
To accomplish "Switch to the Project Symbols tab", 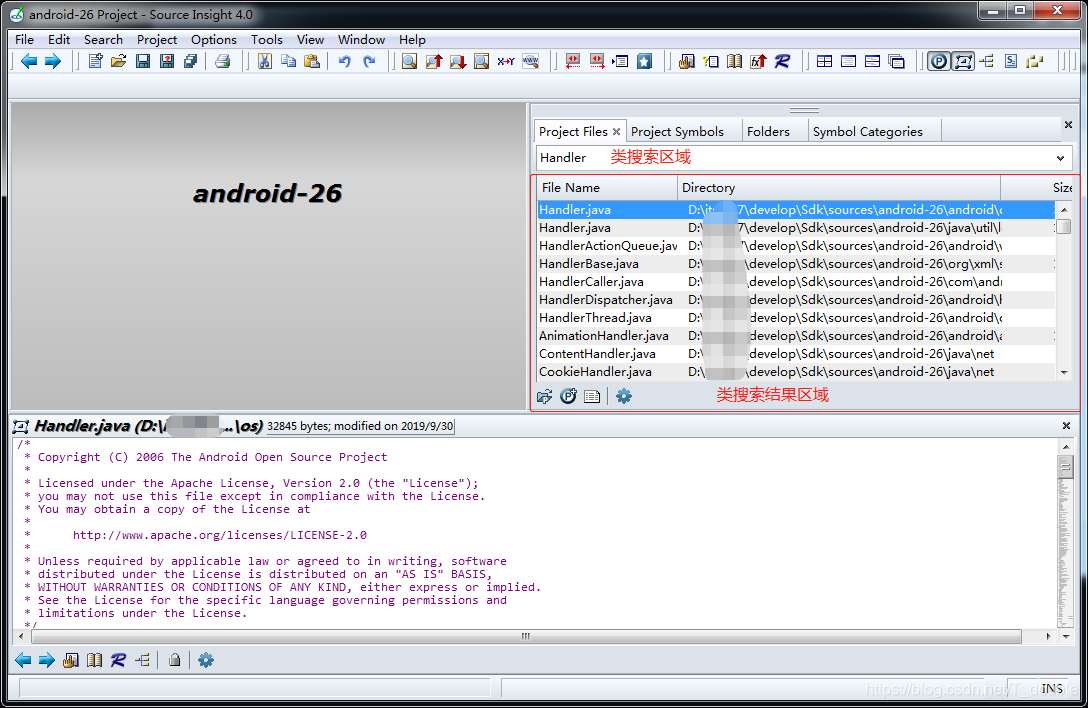I will tap(677, 132).
